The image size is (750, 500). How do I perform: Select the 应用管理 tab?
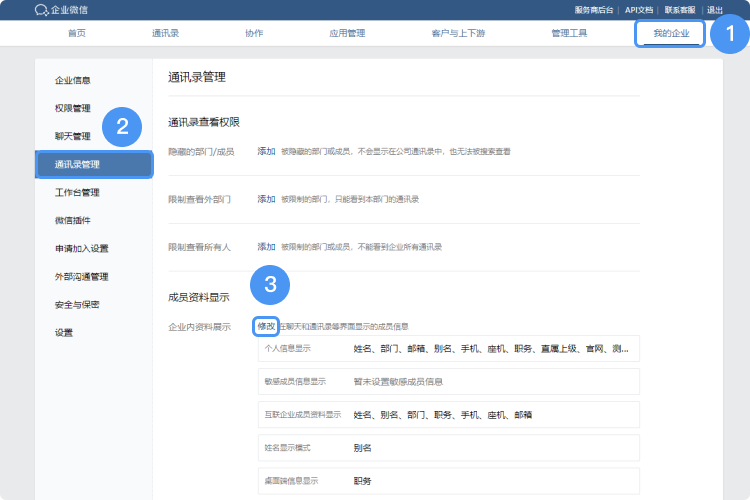(347, 33)
